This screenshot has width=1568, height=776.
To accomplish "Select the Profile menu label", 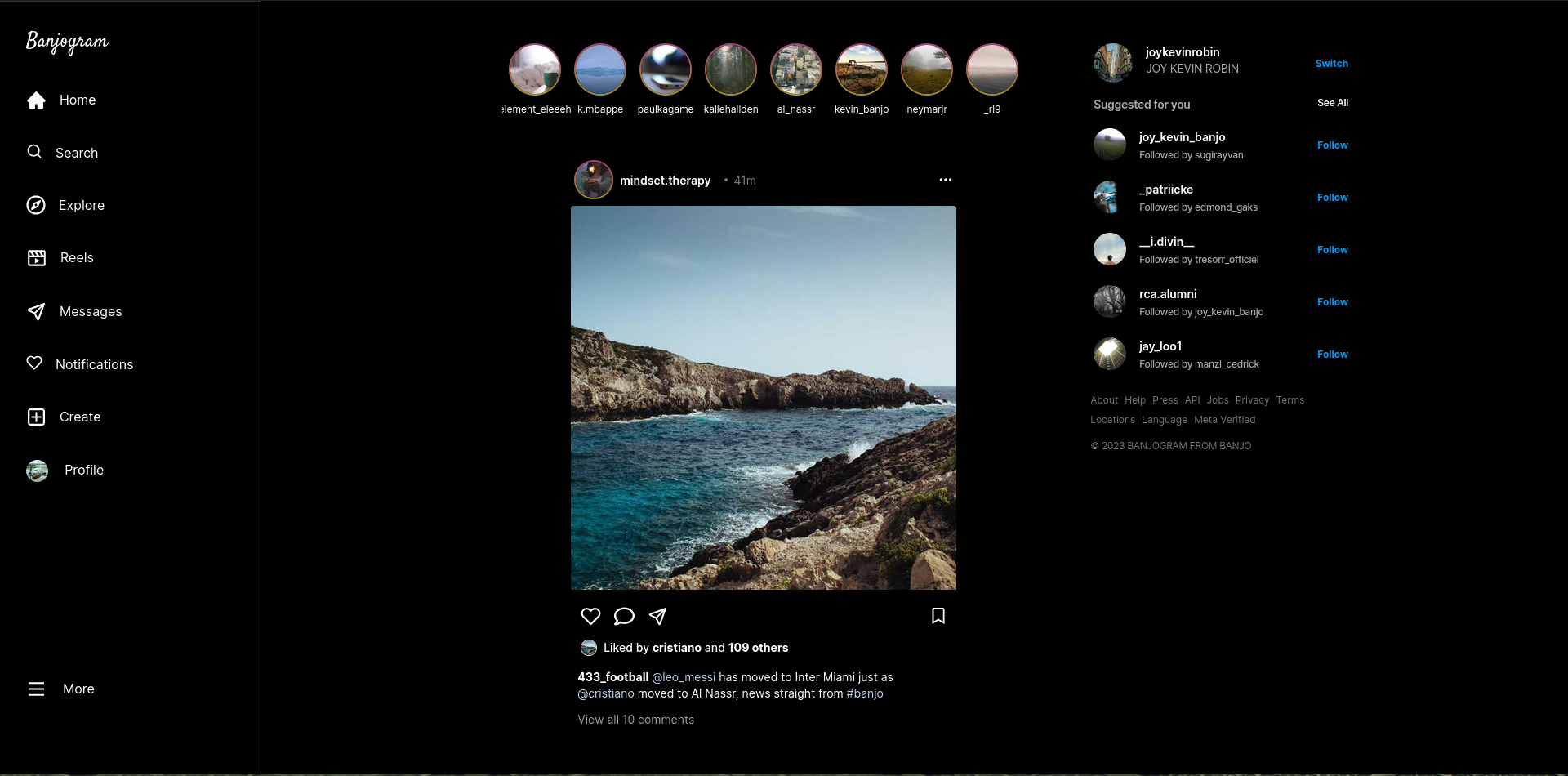I will tap(84, 470).
